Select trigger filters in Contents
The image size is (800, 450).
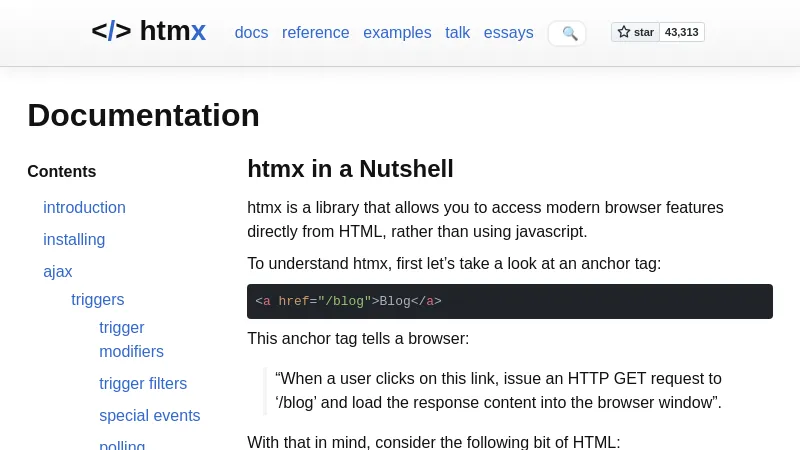point(143,384)
